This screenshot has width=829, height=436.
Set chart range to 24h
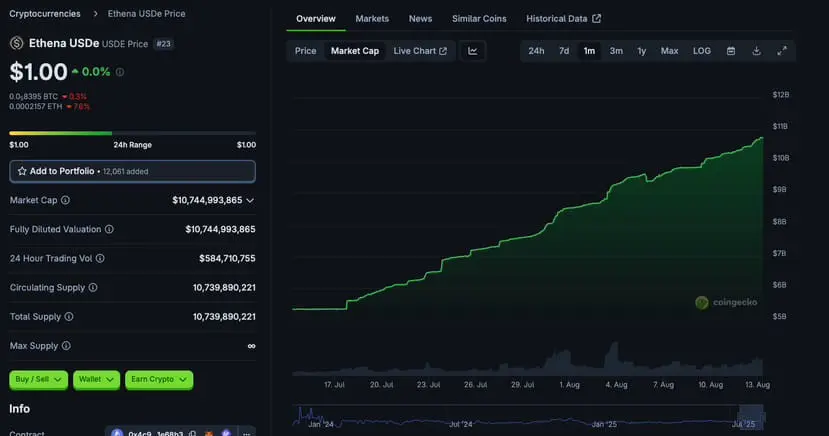[x=536, y=51]
